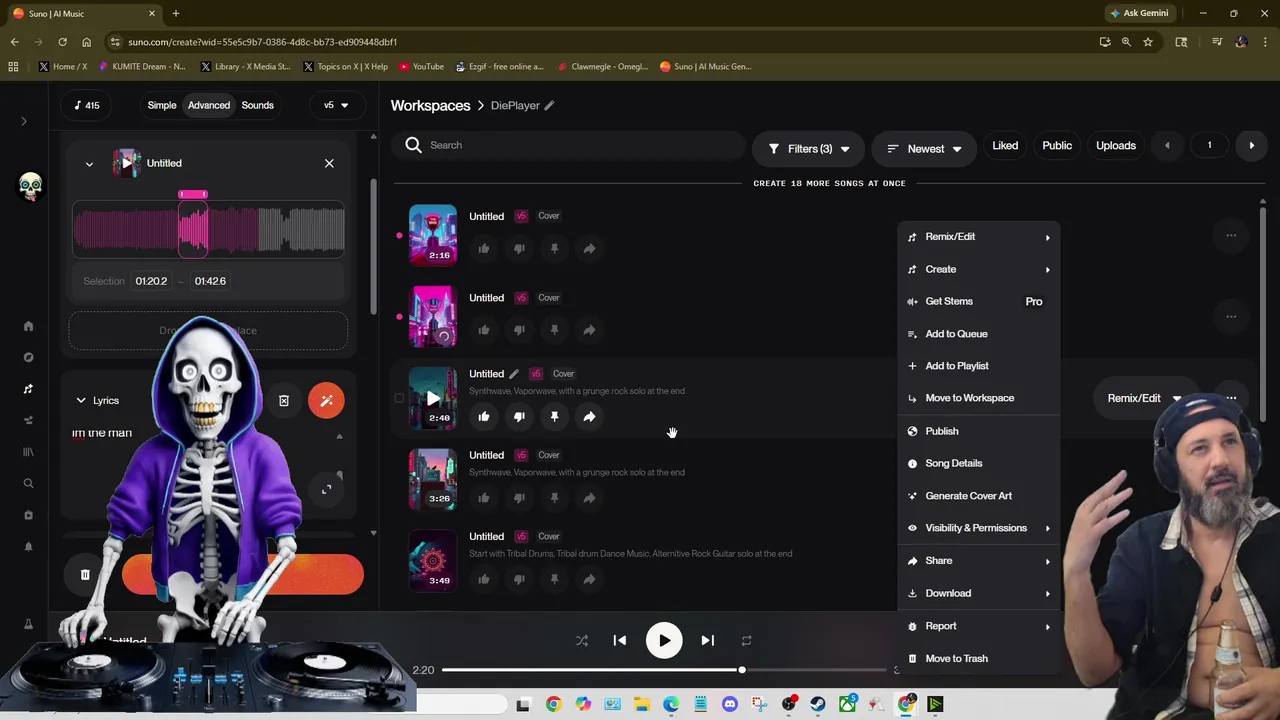Collapse the Untitled audio section chevron
Screen dimensions: 1280x720
pyautogui.click(x=89, y=164)
